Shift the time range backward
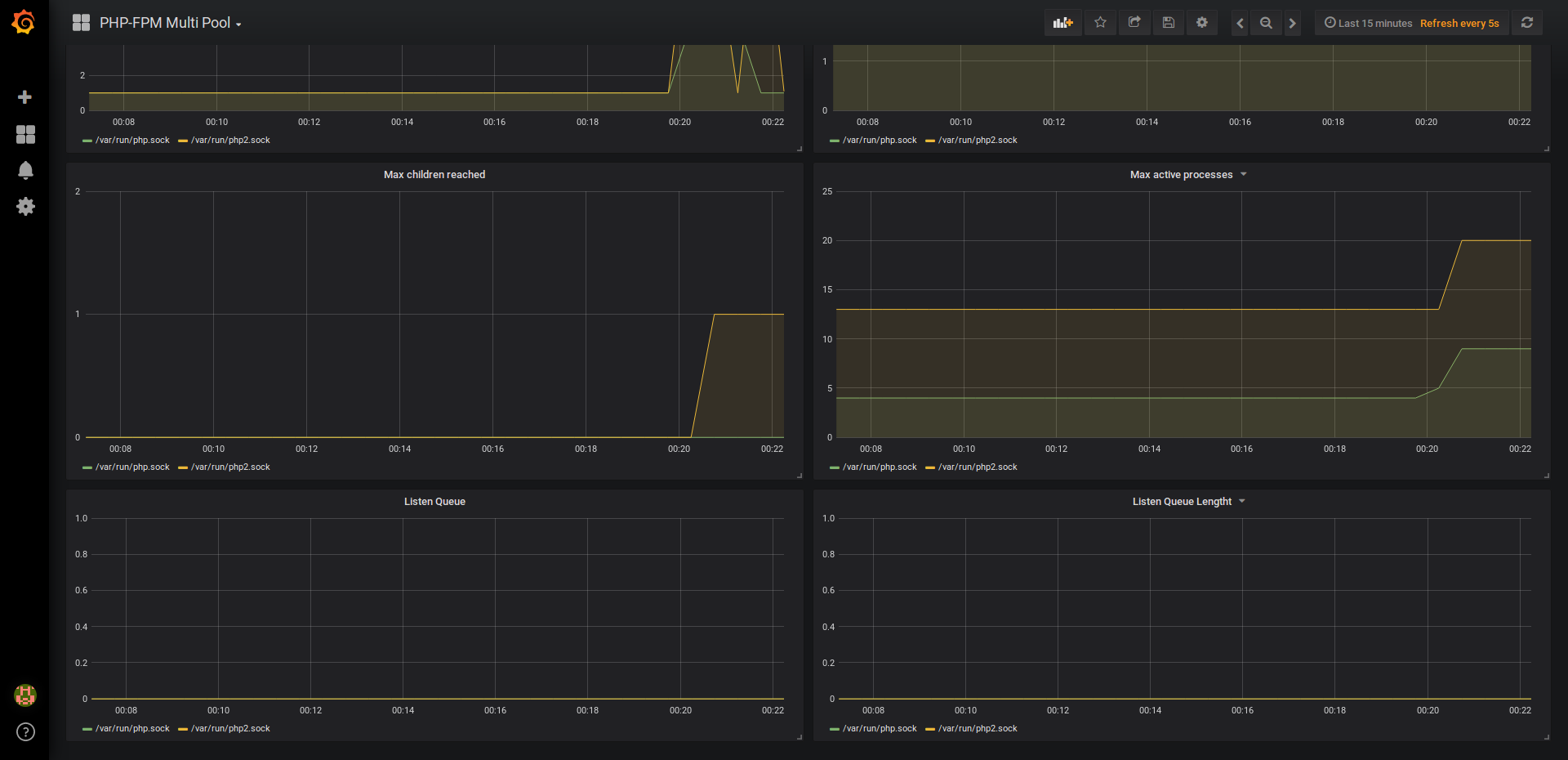The height and width of the screenshot is (760, 1568). point(1241,23)
